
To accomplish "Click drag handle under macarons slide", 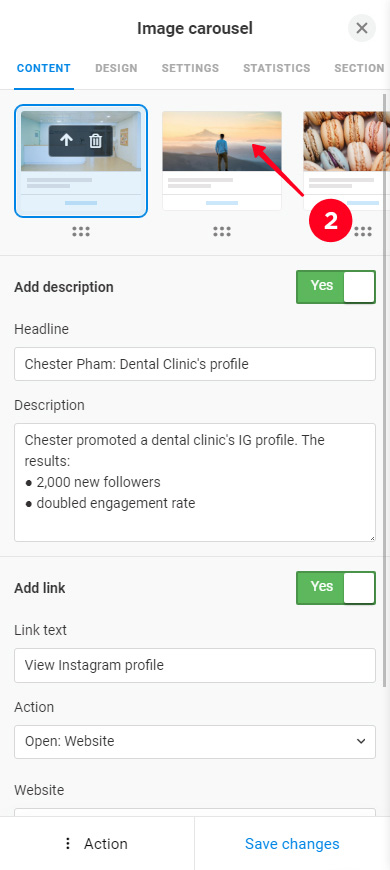I will (363, 232).
